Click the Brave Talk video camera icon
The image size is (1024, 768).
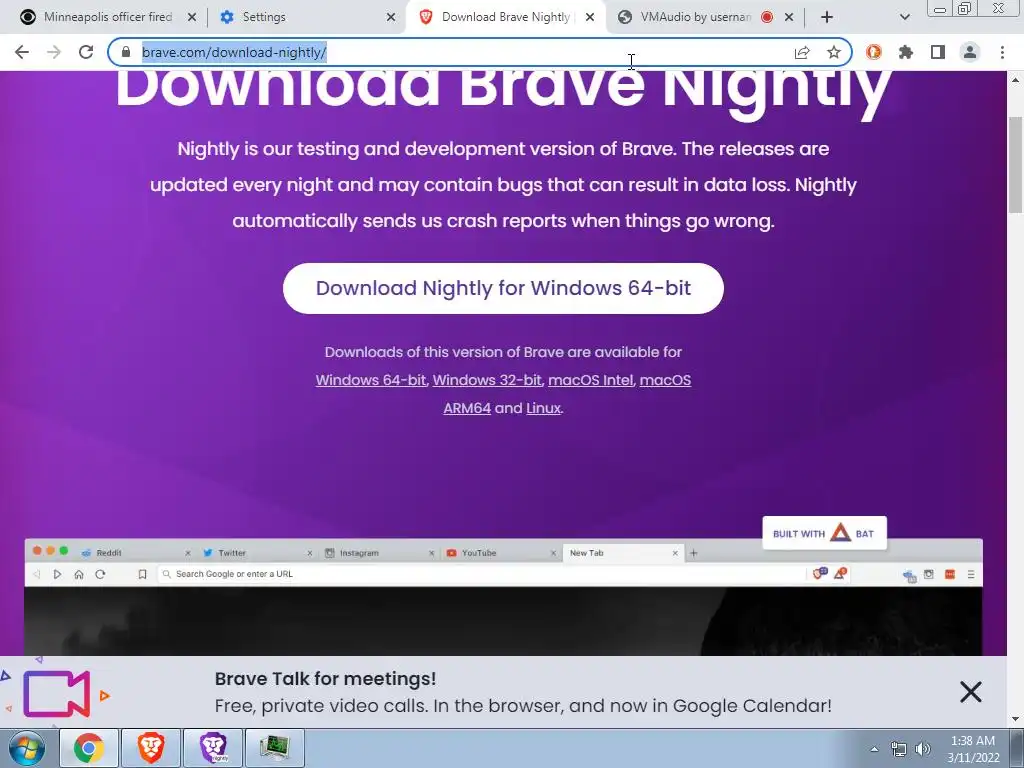click(57, 694)
